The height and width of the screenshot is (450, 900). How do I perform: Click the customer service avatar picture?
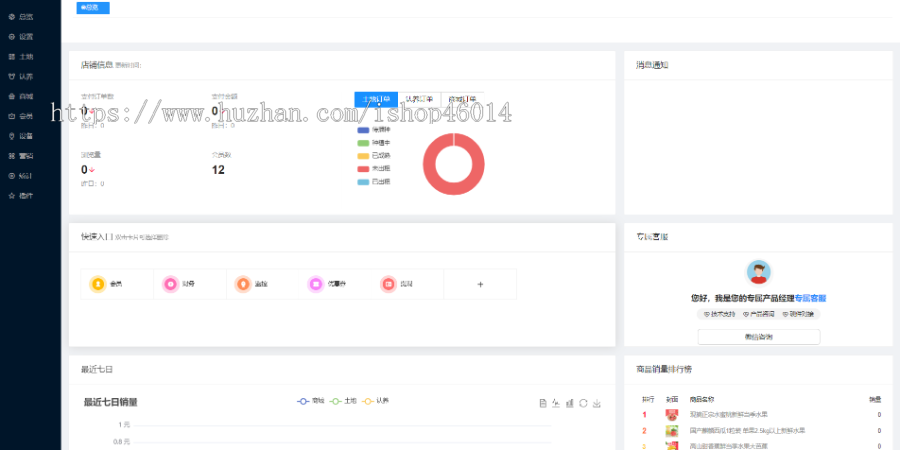tap(759, 272)
